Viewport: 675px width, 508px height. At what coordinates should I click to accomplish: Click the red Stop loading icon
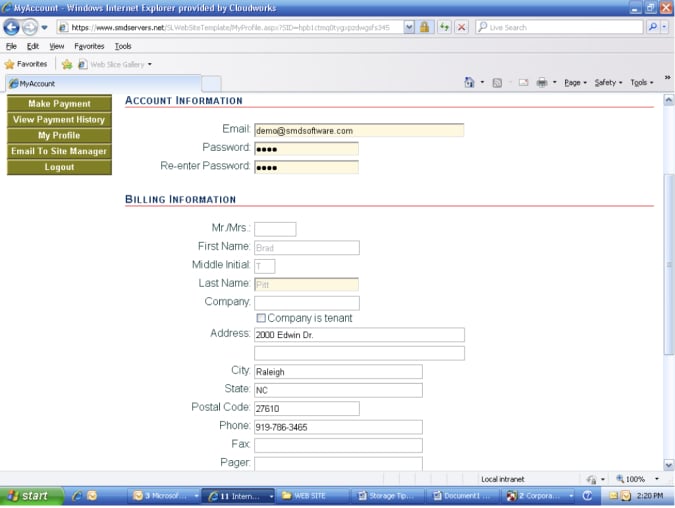point(461,27)
